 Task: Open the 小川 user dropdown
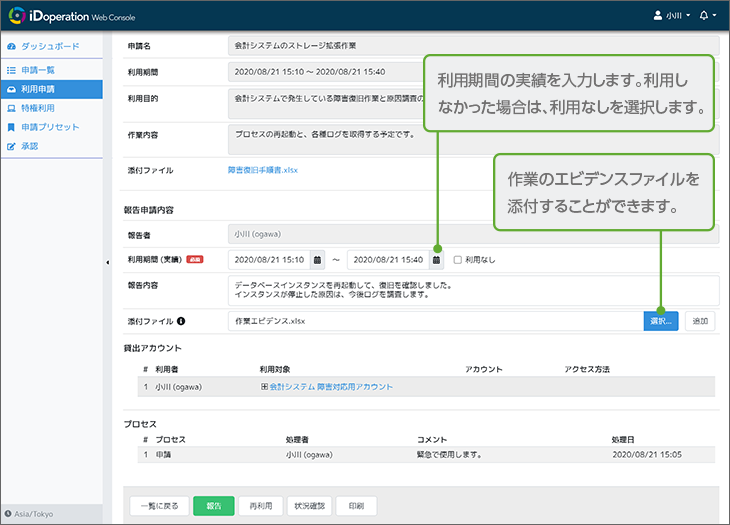pos(672,16)
